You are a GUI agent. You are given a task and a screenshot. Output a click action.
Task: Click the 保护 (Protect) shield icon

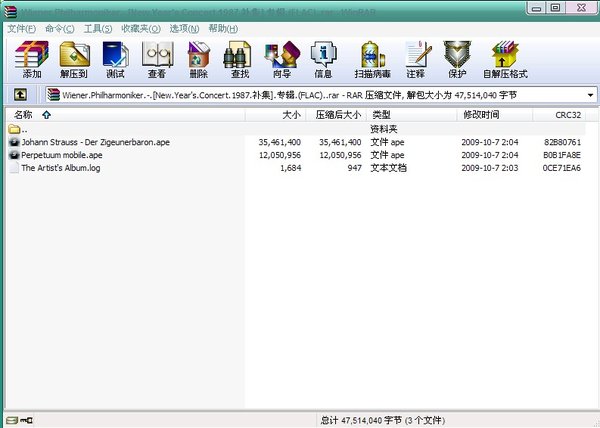[457, 59]
